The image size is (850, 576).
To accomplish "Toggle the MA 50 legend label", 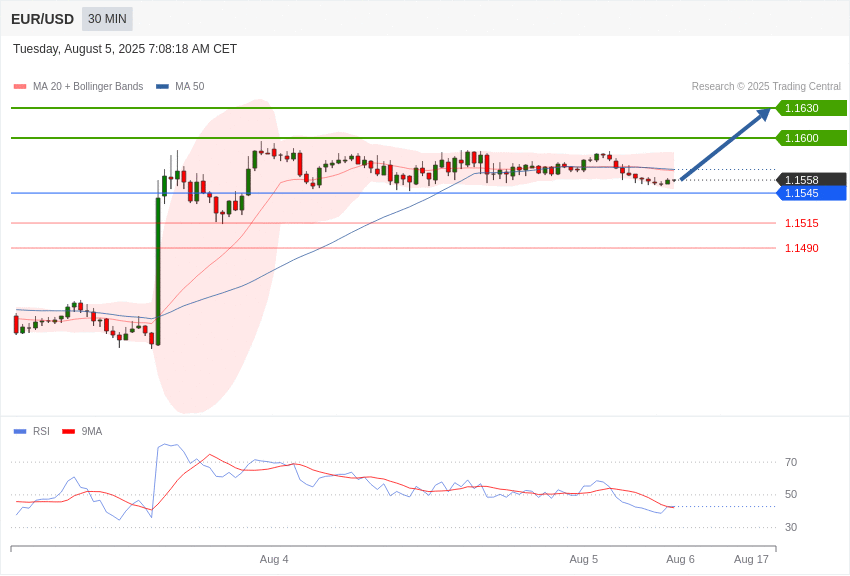I will click(x=190, y=86).
